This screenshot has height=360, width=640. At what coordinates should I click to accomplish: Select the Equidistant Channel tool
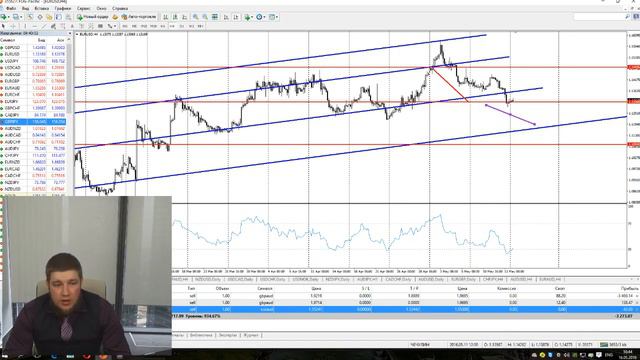(x=53, y=26)
